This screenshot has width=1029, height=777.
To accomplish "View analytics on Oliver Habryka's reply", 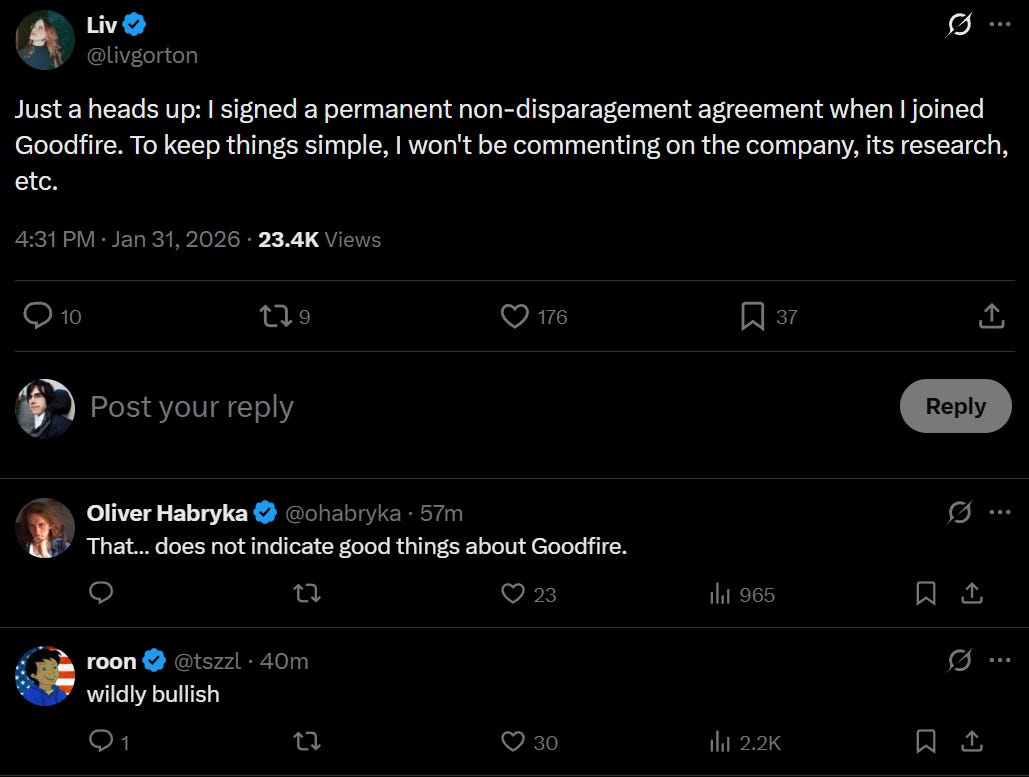I will coord(720,594).
